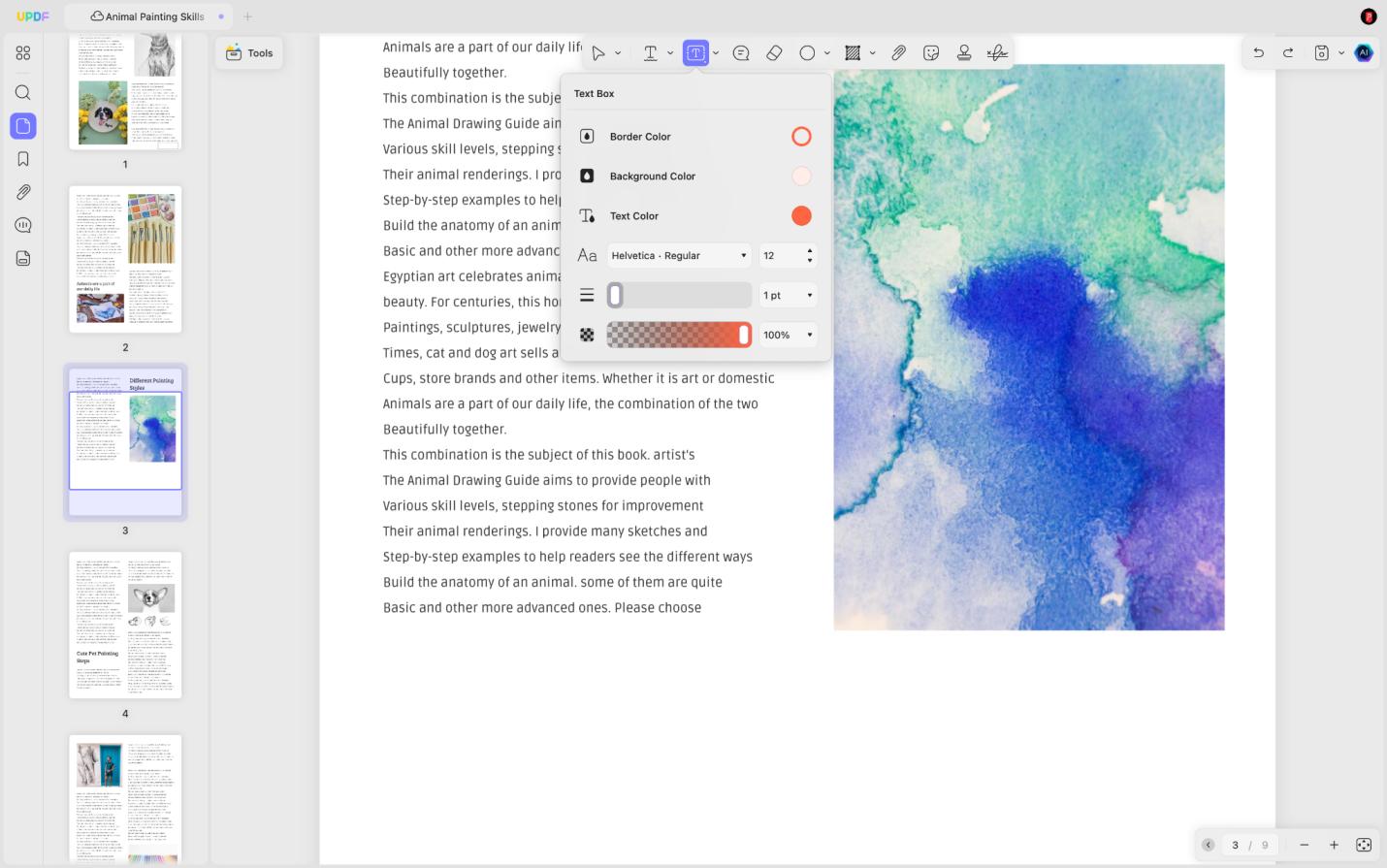
Task: Expand the 100% opacity dropdown
Action: pyautogui.click(x=788, y=335)
